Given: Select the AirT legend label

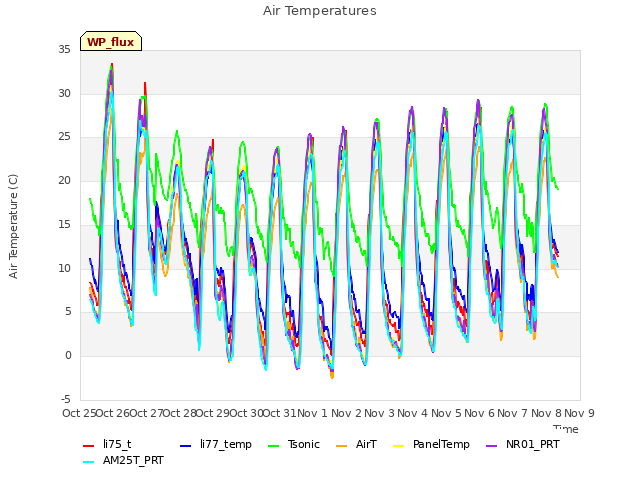Looking at the screenshot, I should [x=366, y=444].
